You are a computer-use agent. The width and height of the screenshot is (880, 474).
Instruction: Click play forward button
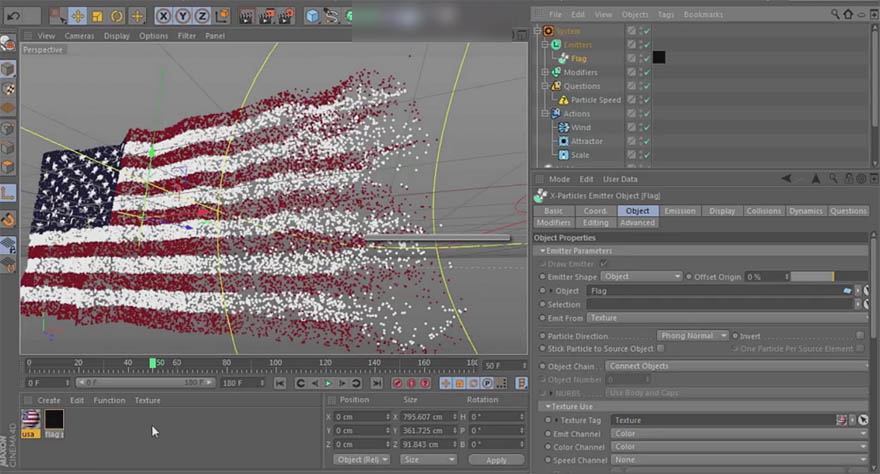[x=328, y=383]
